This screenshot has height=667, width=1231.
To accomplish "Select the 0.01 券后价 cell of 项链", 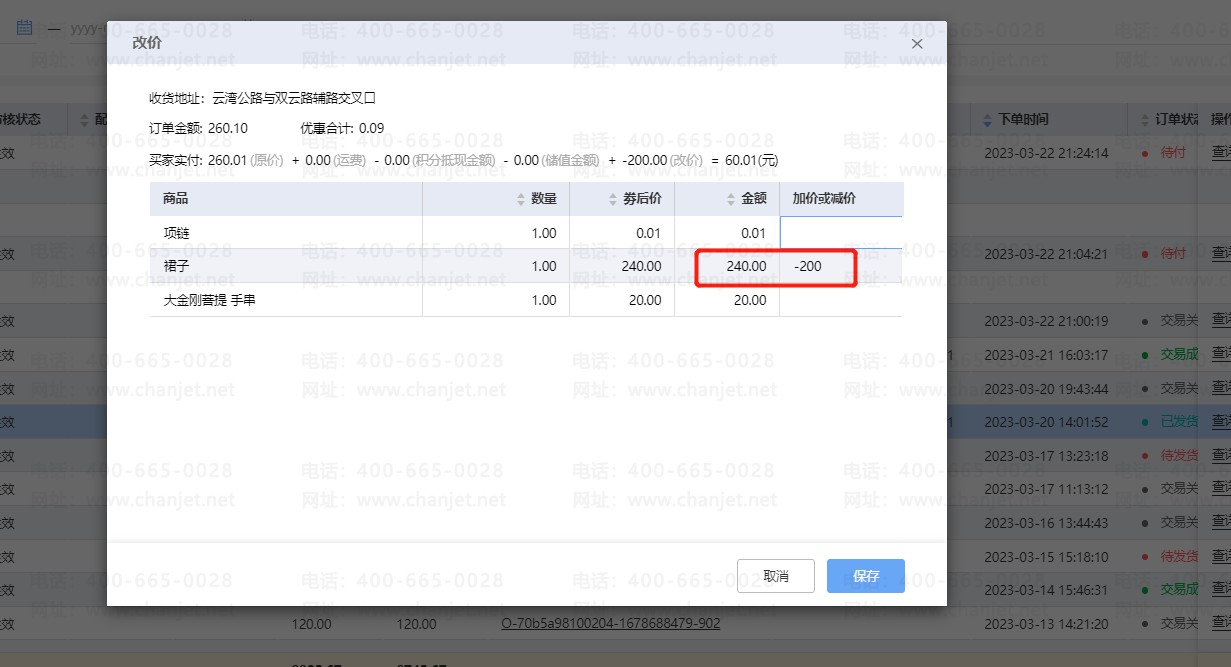I will coord(622,233).
